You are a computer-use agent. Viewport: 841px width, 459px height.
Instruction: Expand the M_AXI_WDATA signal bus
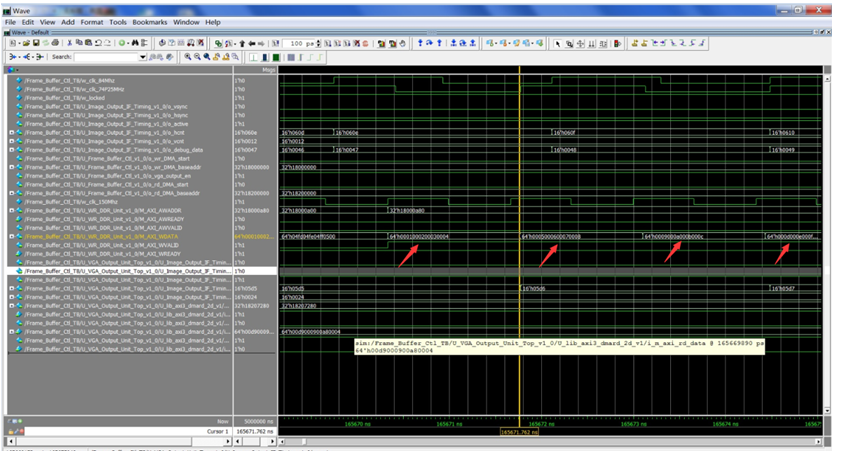tap(11, 236)
